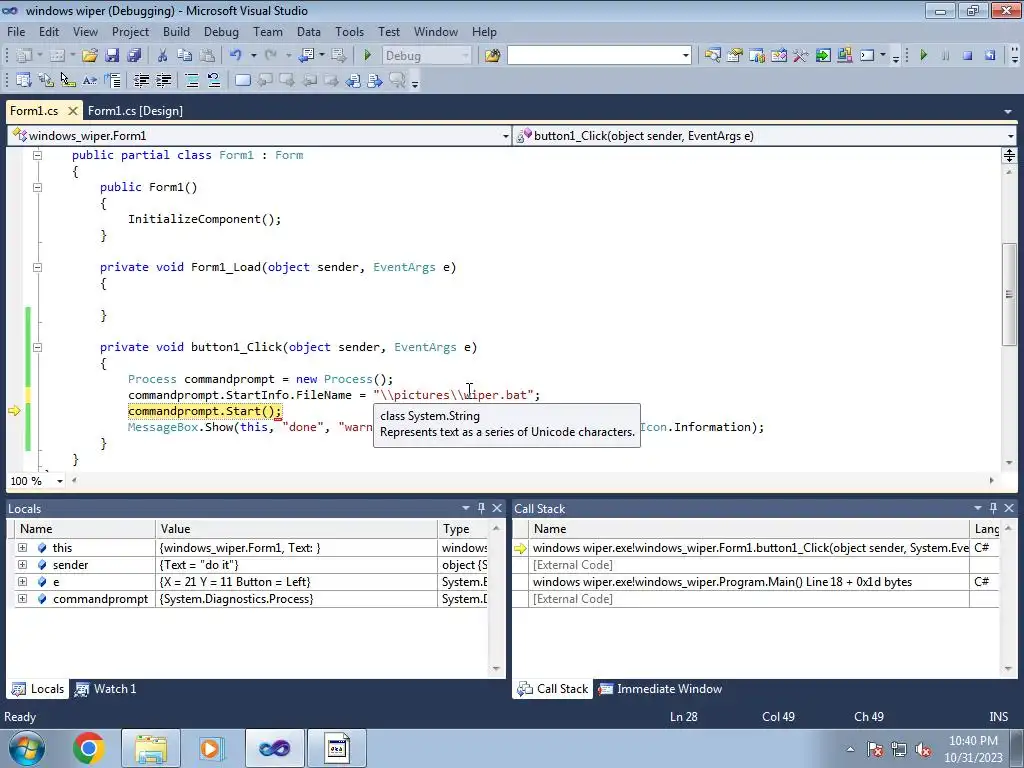This screenshot has width=1024, height=768.
Task: Collapse the Form1_Load method outlining box
Action: click(37, 267)
